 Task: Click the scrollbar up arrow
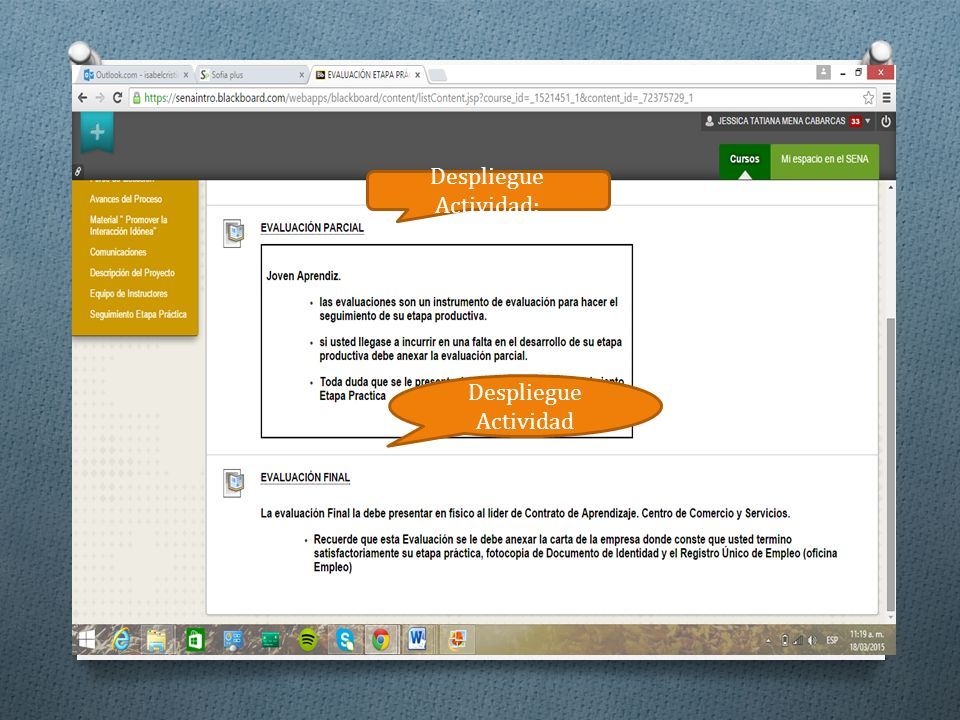coord(890,187)
